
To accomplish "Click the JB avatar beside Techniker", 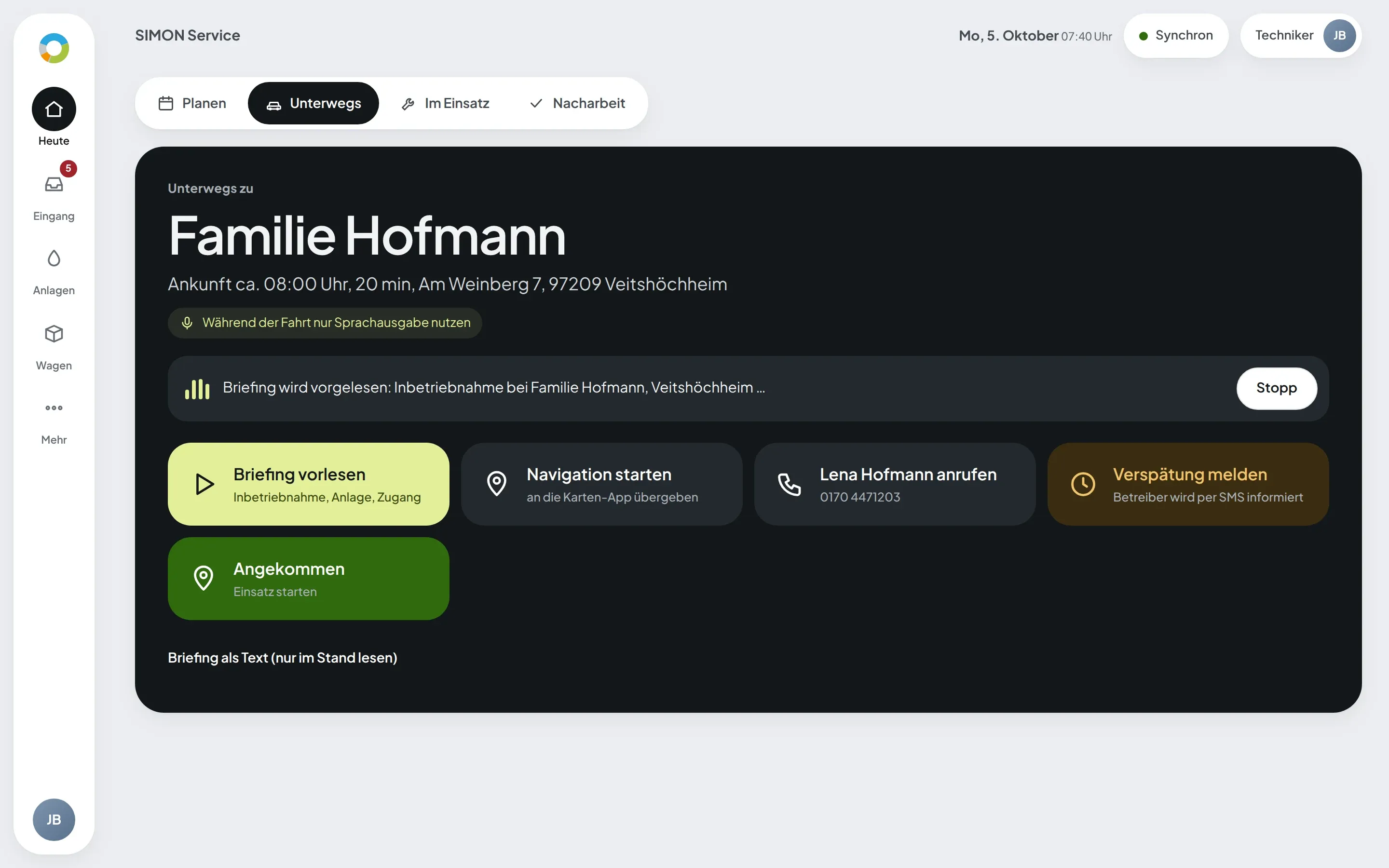I will click(x=1339, y=36).
